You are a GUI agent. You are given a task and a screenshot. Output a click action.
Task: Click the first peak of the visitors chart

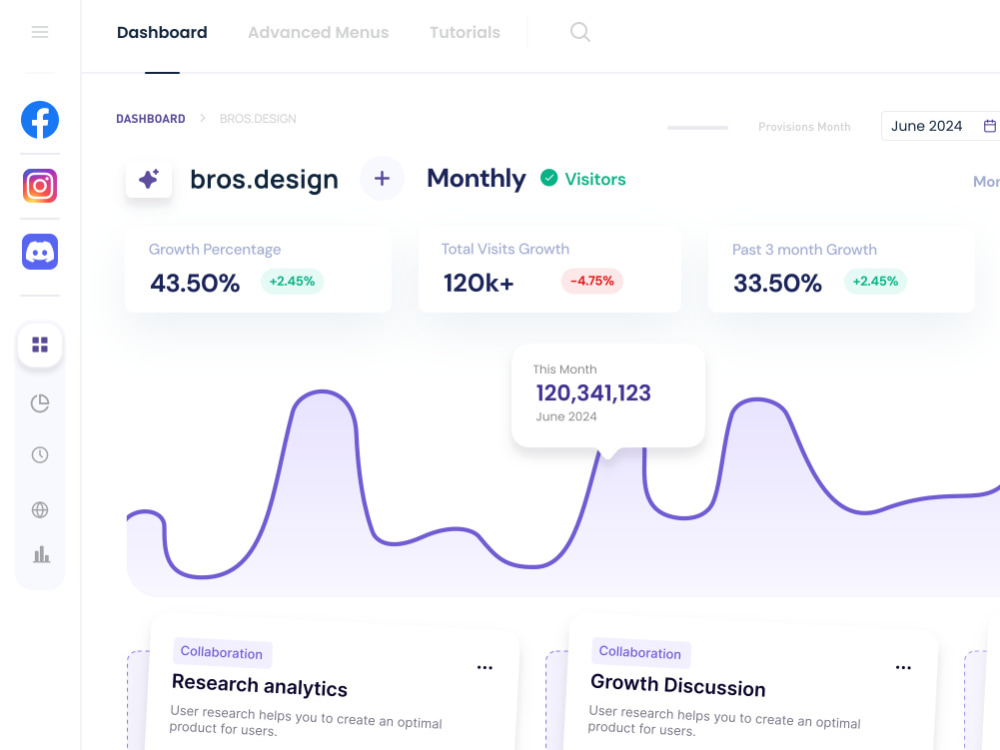(x=322, y=392)
